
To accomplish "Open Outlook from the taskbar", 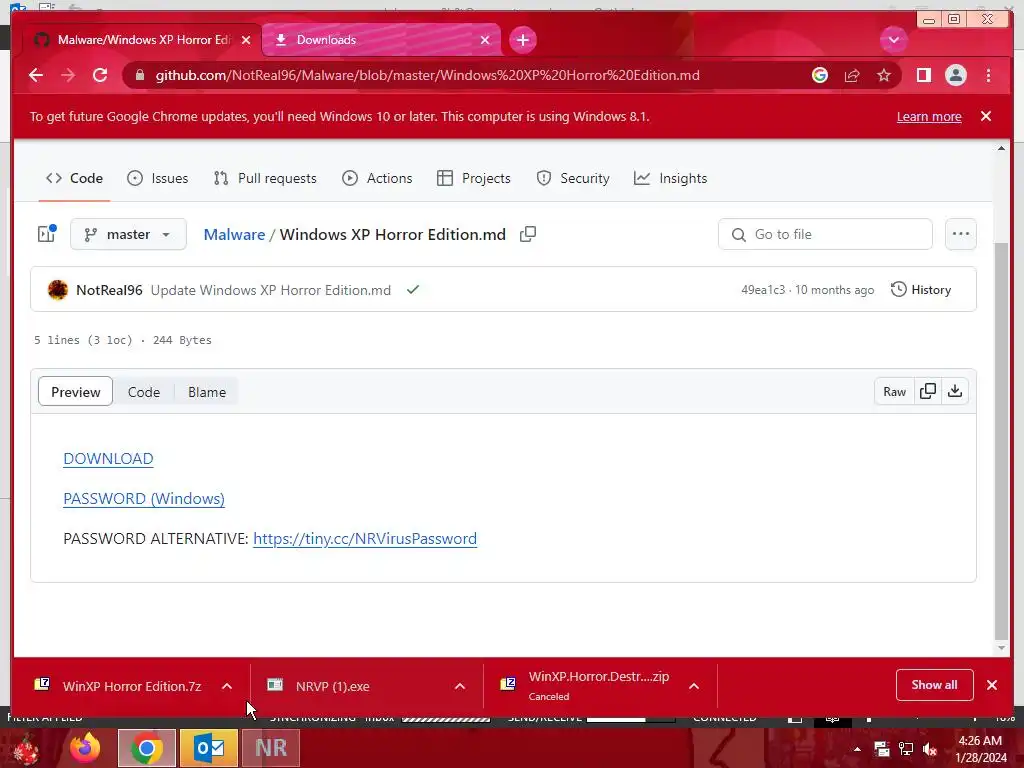I will [208, 748].
